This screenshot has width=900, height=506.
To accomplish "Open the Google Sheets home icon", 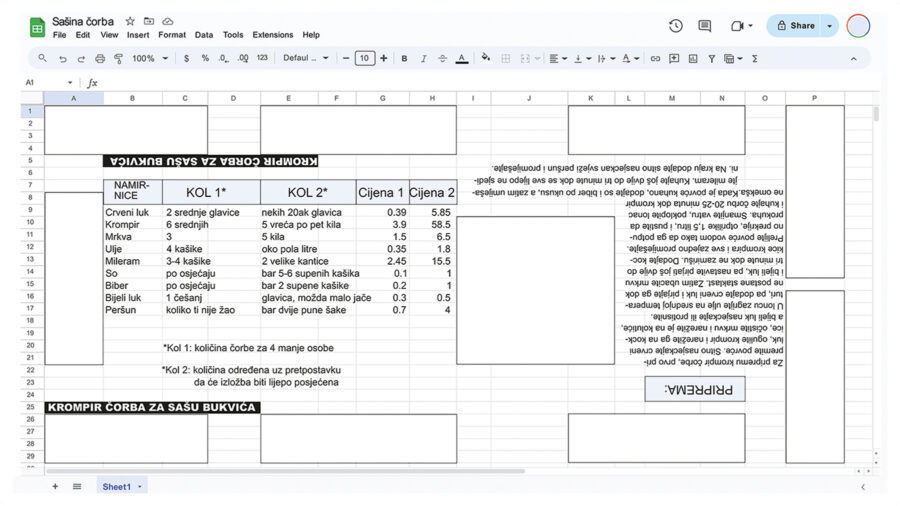I will coord(37,28).
